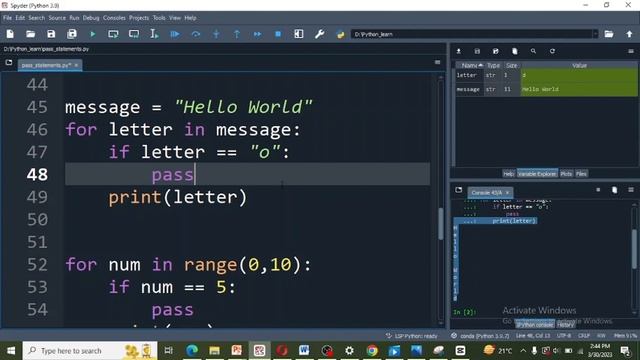
Task: Change to the parent directory
Action: point(629,34)
